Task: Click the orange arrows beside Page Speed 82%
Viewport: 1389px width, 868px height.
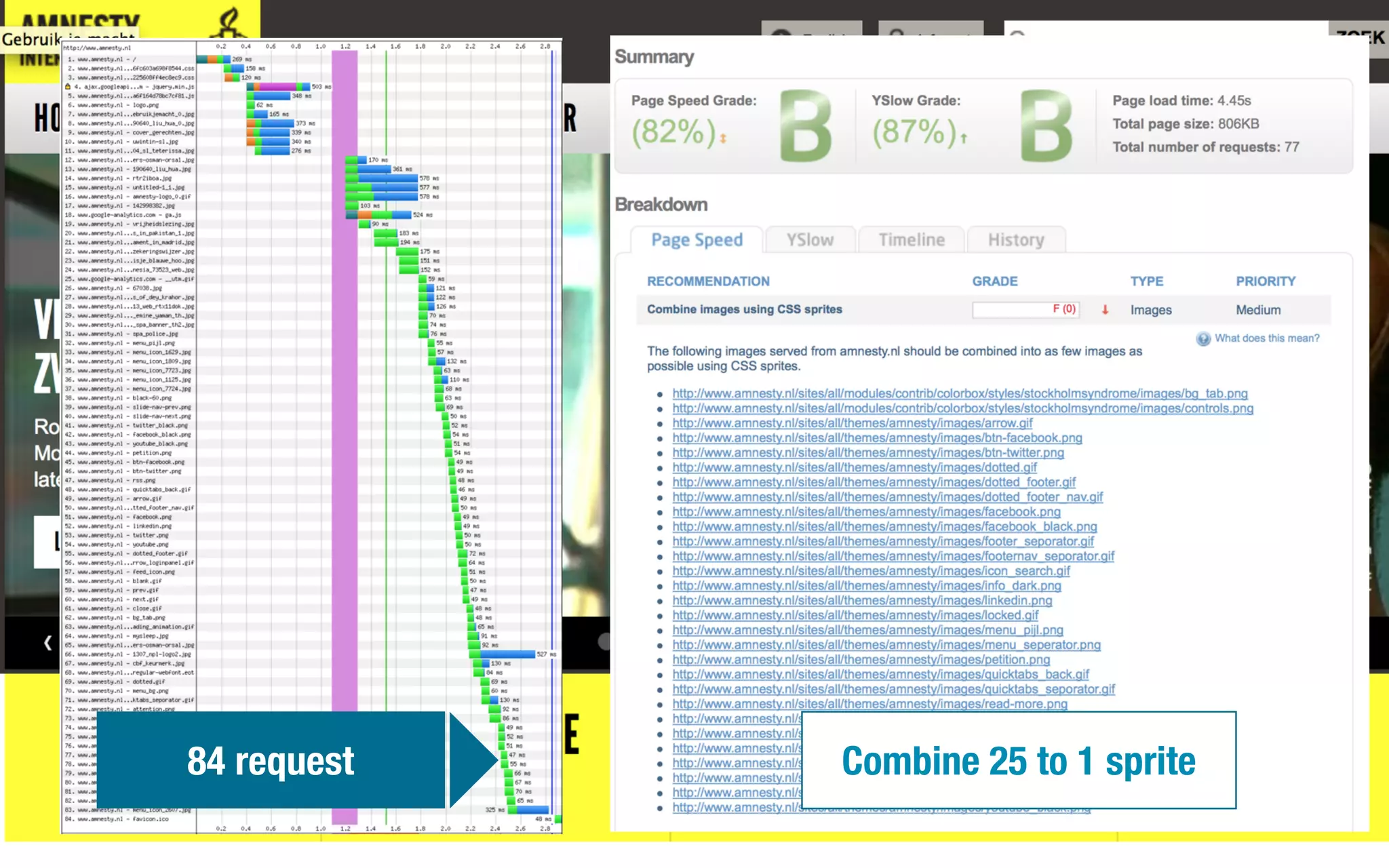Action: [x=723, y=138]
